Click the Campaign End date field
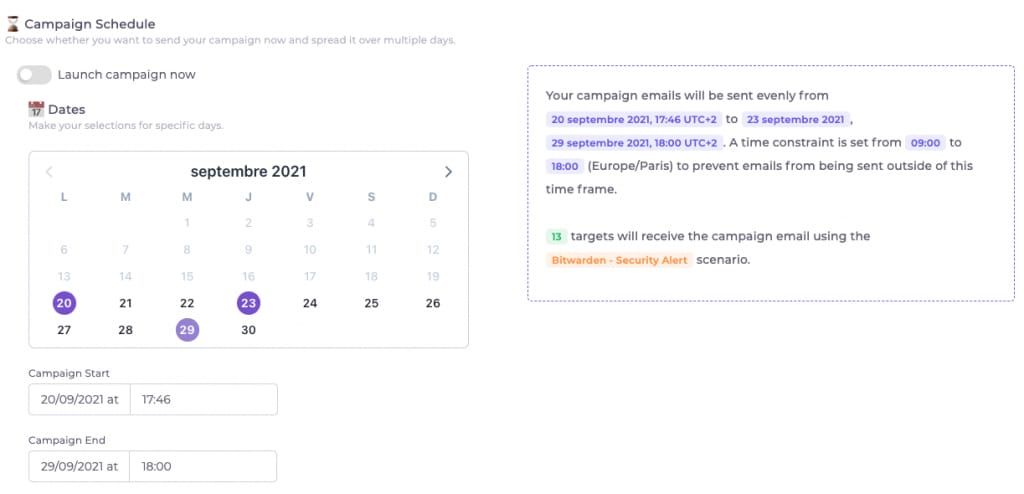The image size is (1024, 494). point(79,466)
